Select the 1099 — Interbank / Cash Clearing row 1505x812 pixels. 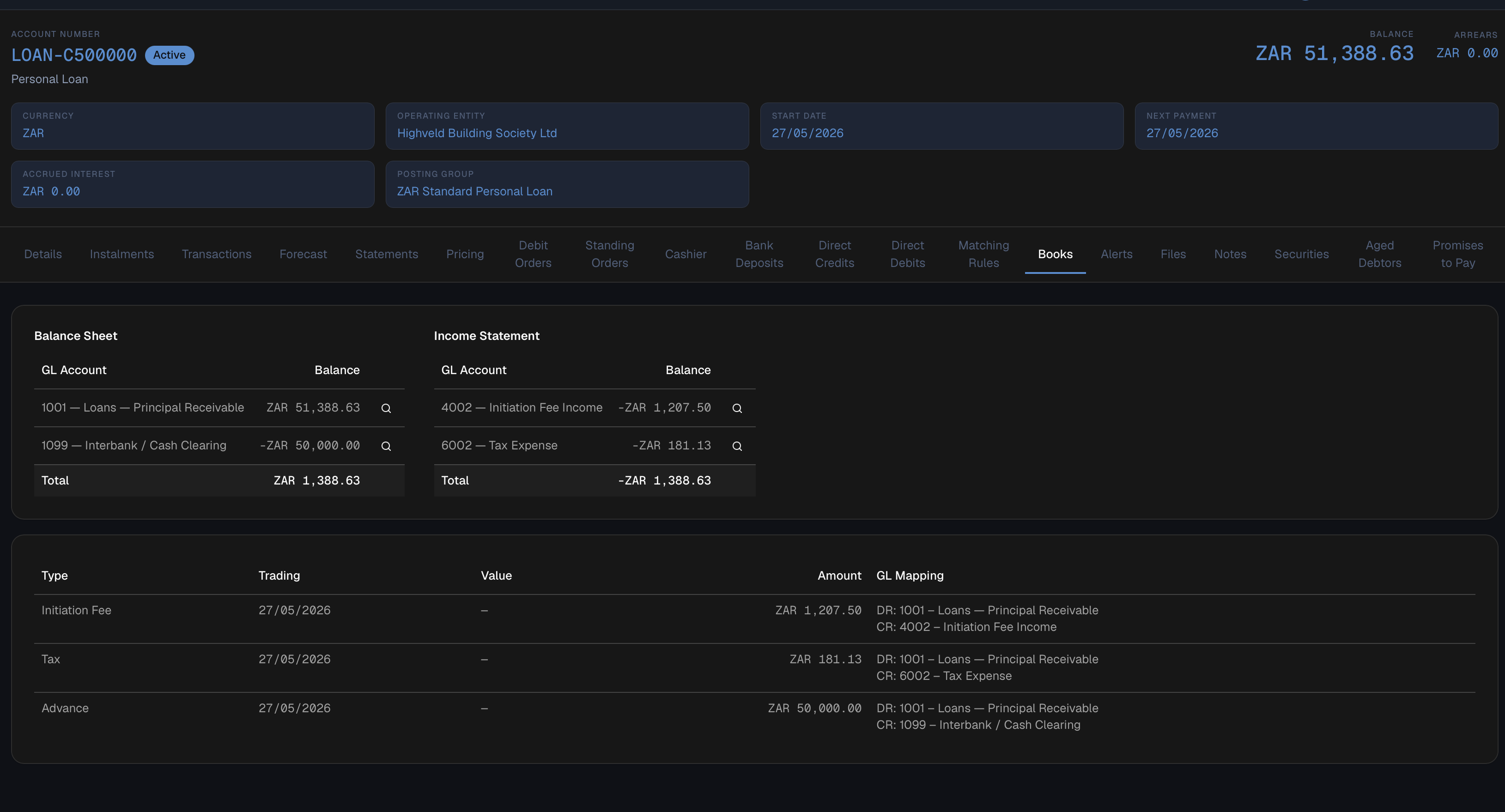tap(219, 446)
